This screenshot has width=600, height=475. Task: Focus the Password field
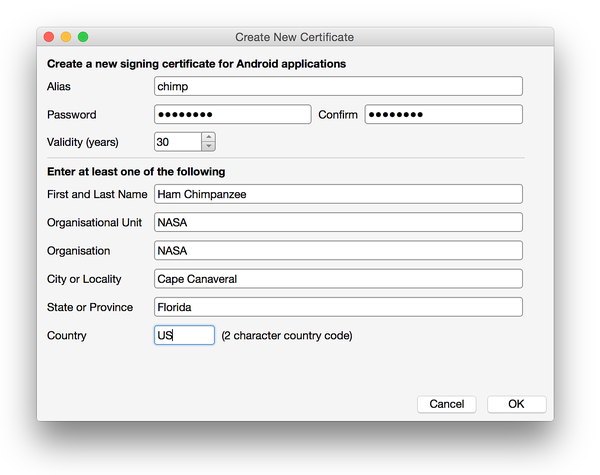pyautogui.click(x=233, y=114)
